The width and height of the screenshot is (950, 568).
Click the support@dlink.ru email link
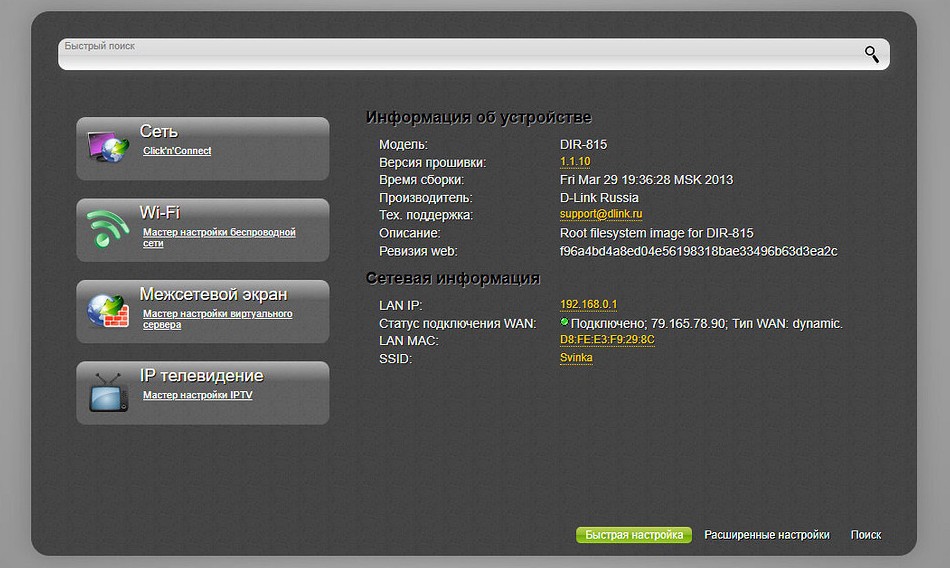coord(601,215)
